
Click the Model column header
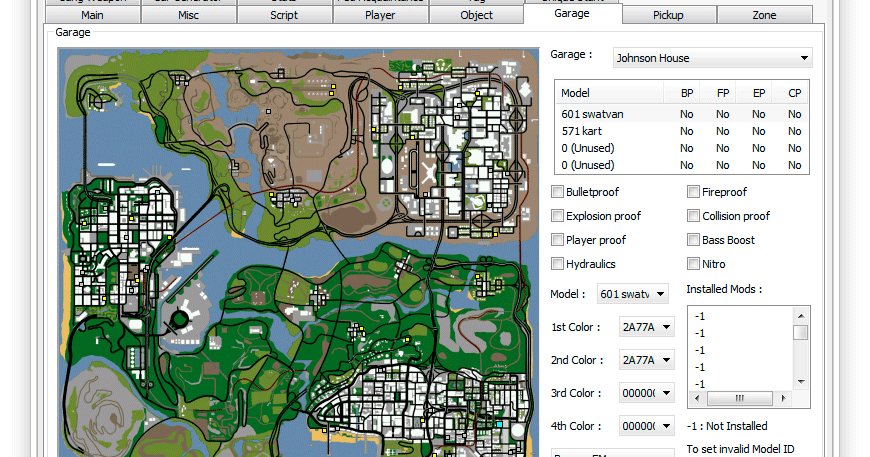coord(610,93)
